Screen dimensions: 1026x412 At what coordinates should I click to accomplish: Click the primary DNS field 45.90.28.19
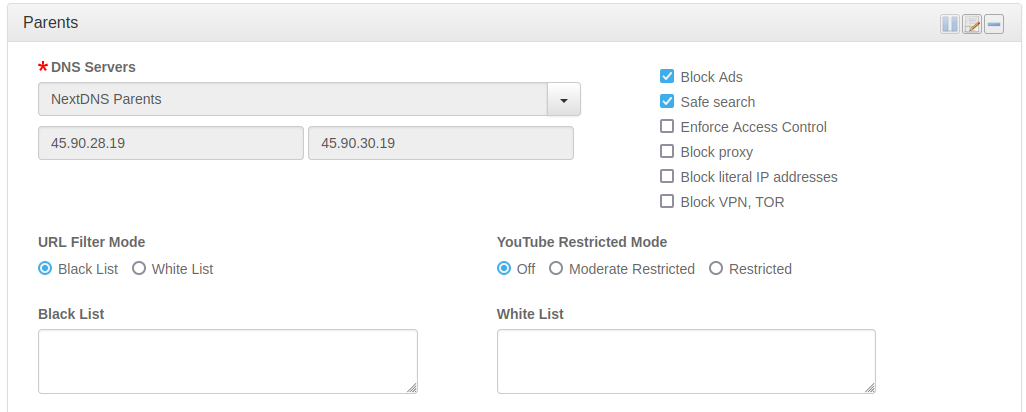170,143
